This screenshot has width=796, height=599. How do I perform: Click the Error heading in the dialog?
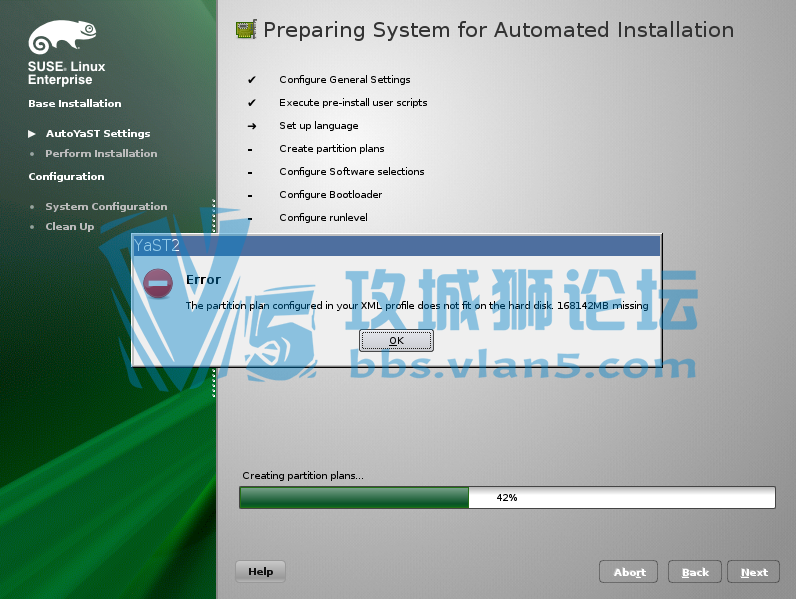point(203,280)
